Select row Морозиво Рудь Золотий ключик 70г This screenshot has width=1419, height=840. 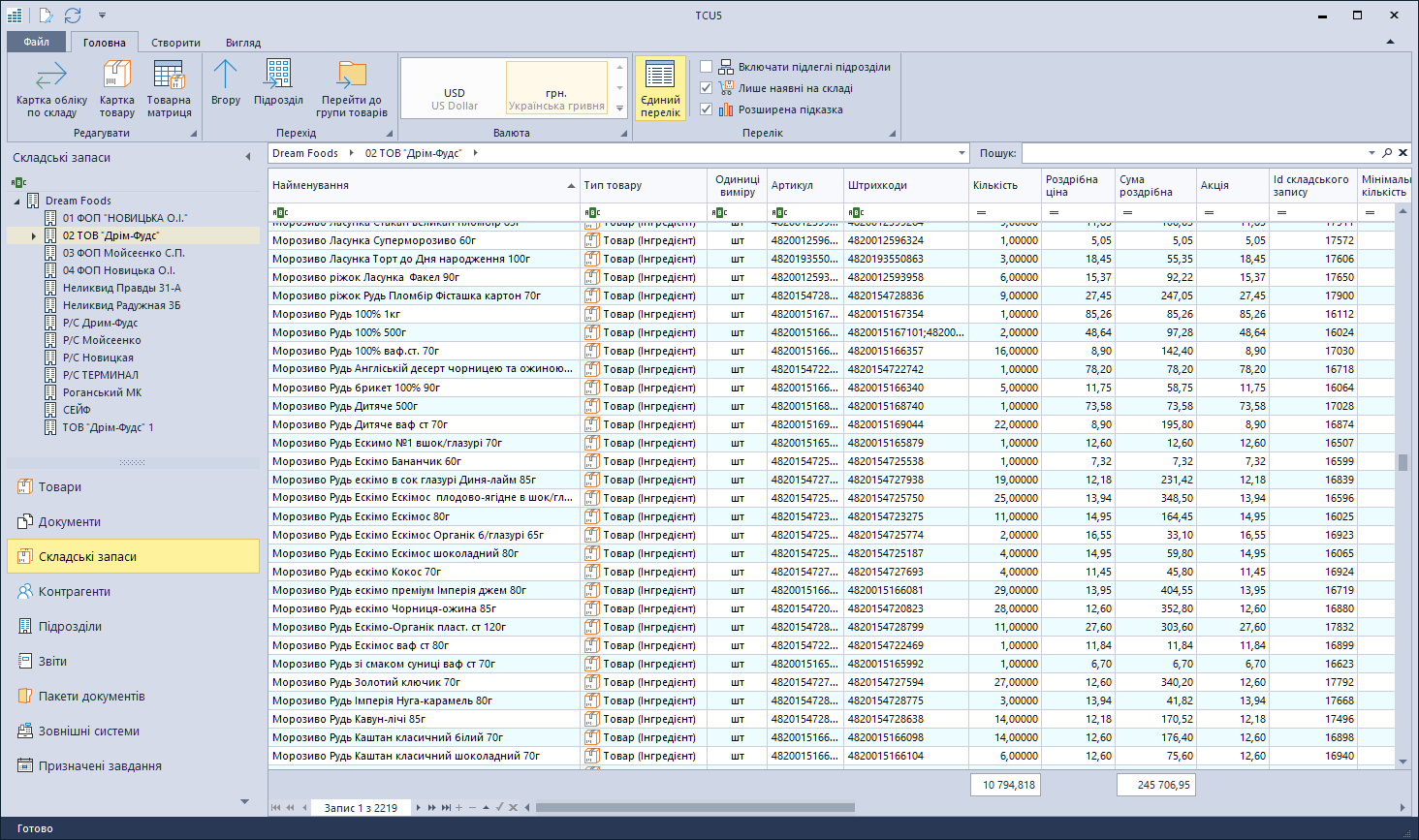click(832, 682)
